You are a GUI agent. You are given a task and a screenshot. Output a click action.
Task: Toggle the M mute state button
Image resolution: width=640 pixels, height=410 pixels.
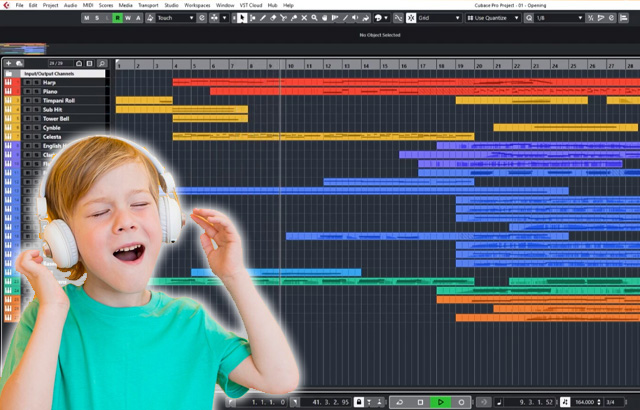coord(87,18)
